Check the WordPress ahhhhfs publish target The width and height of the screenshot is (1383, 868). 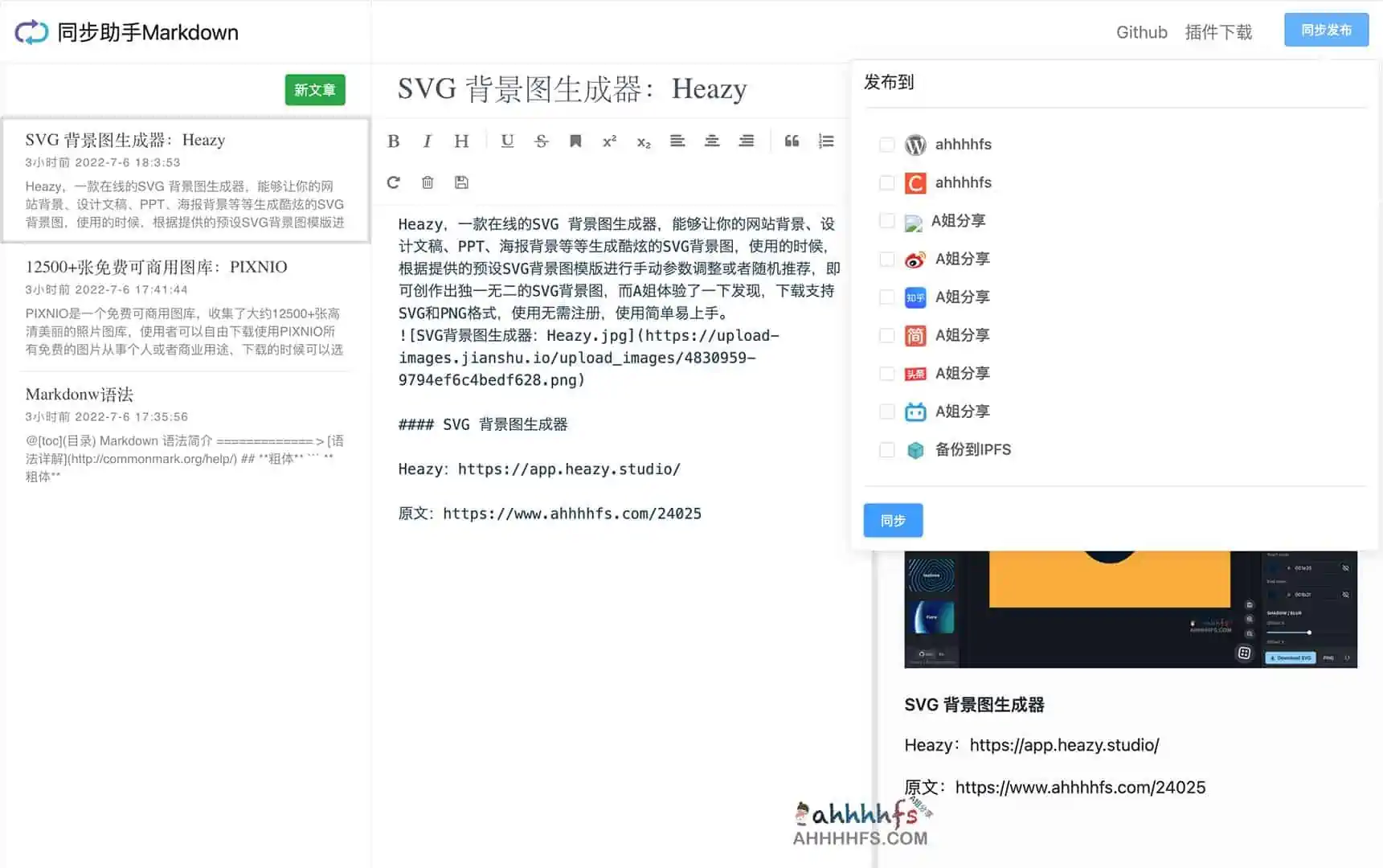coord(887,145)
